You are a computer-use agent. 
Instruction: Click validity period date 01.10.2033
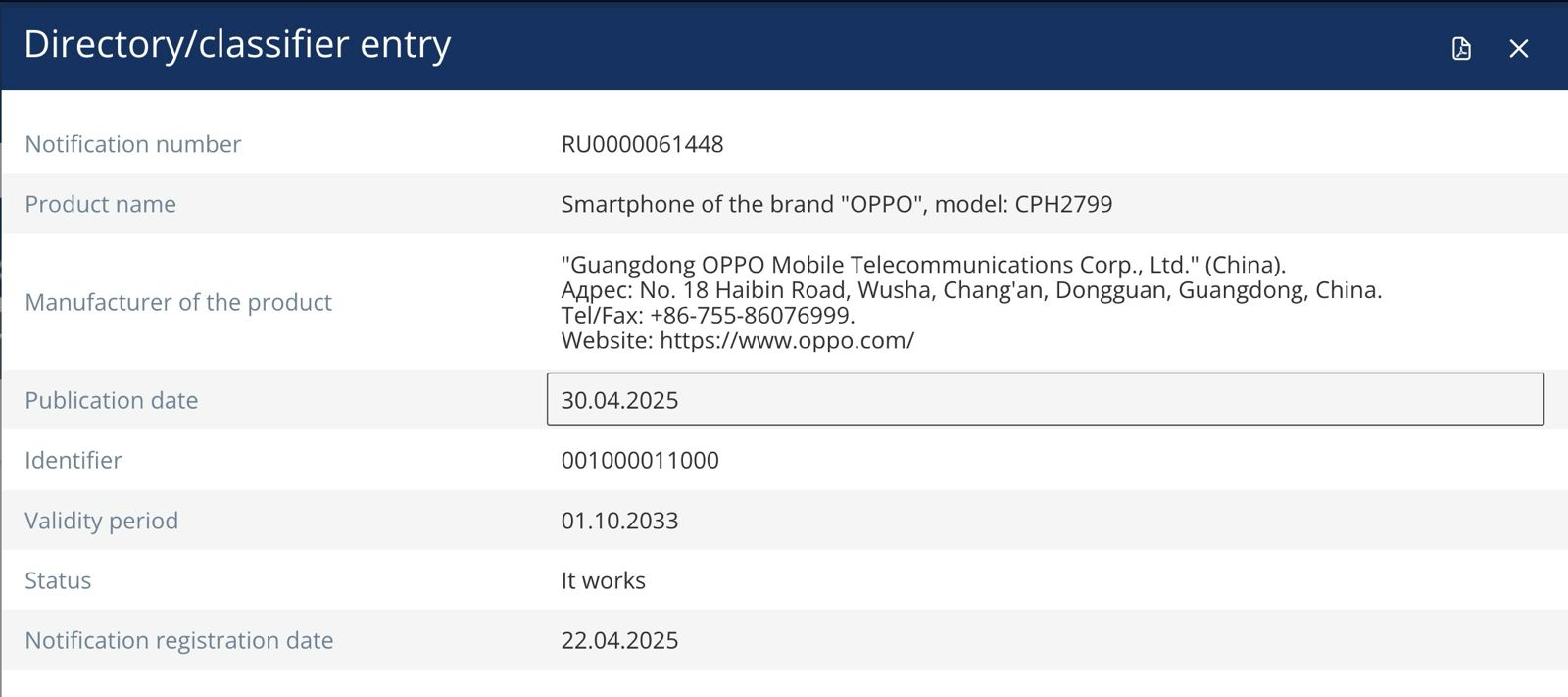[619, 521]
